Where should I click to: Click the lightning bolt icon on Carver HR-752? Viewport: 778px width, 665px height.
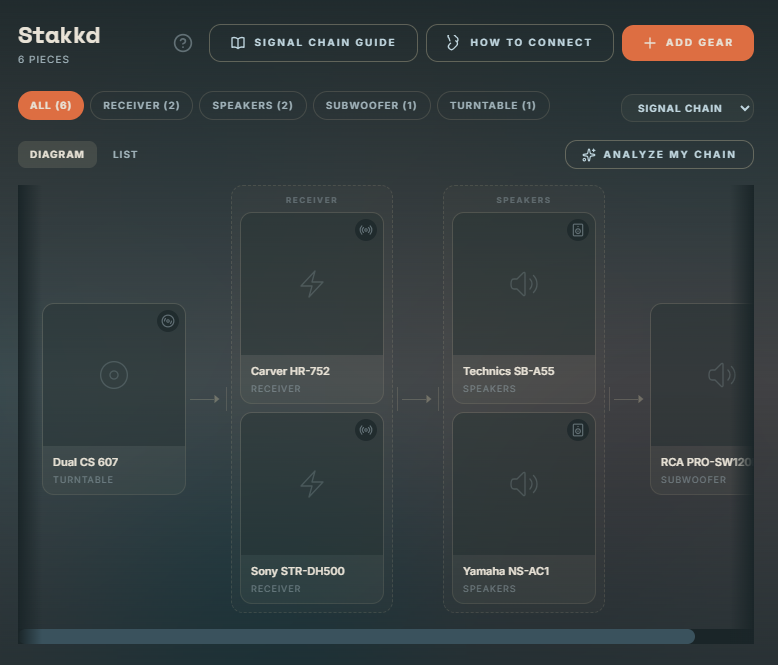coord(312,284)
